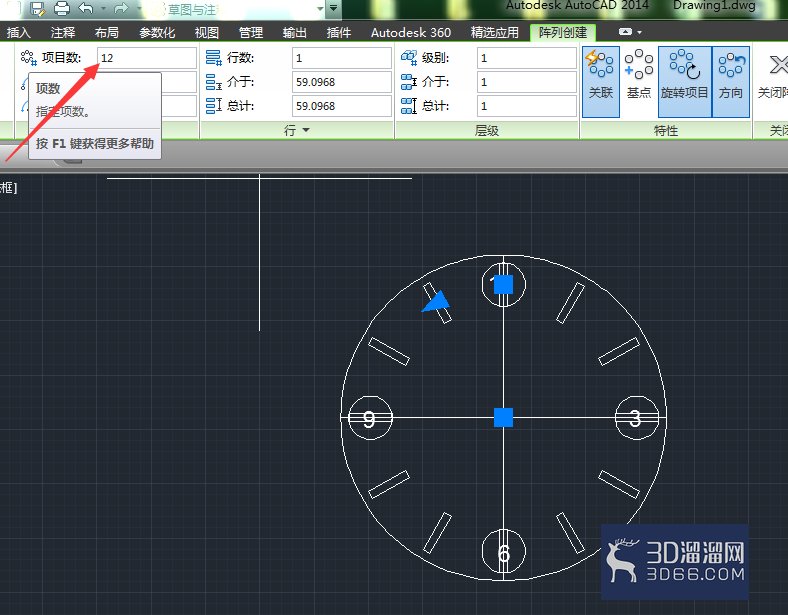
Task: Click the blue center grip of array
Action: 504,418
